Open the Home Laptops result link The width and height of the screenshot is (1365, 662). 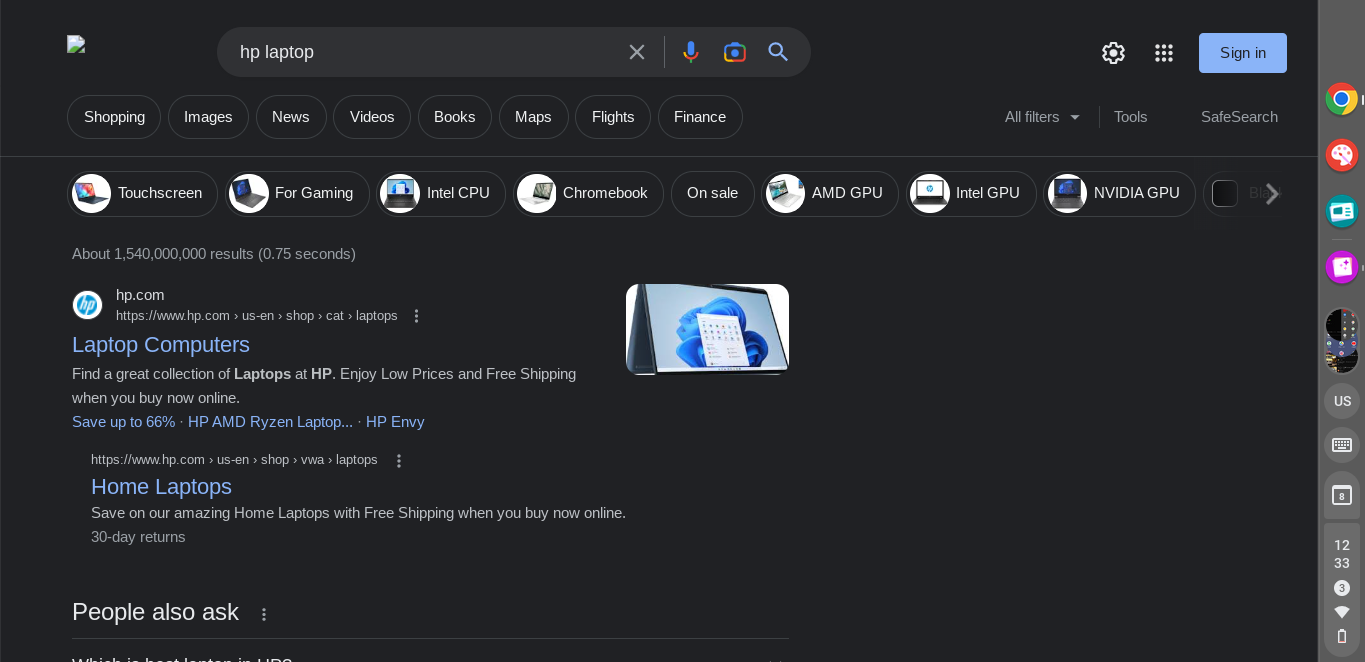[x=161, y=487]
